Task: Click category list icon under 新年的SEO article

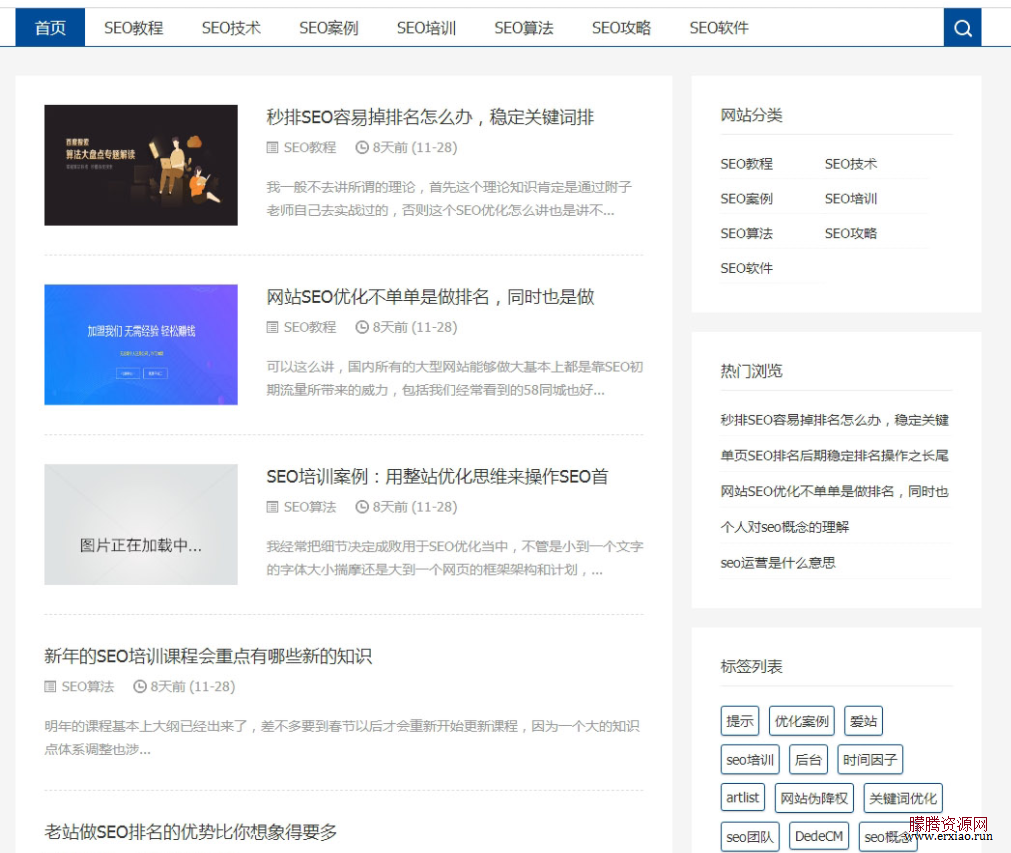Action: (x=50, y=687)
